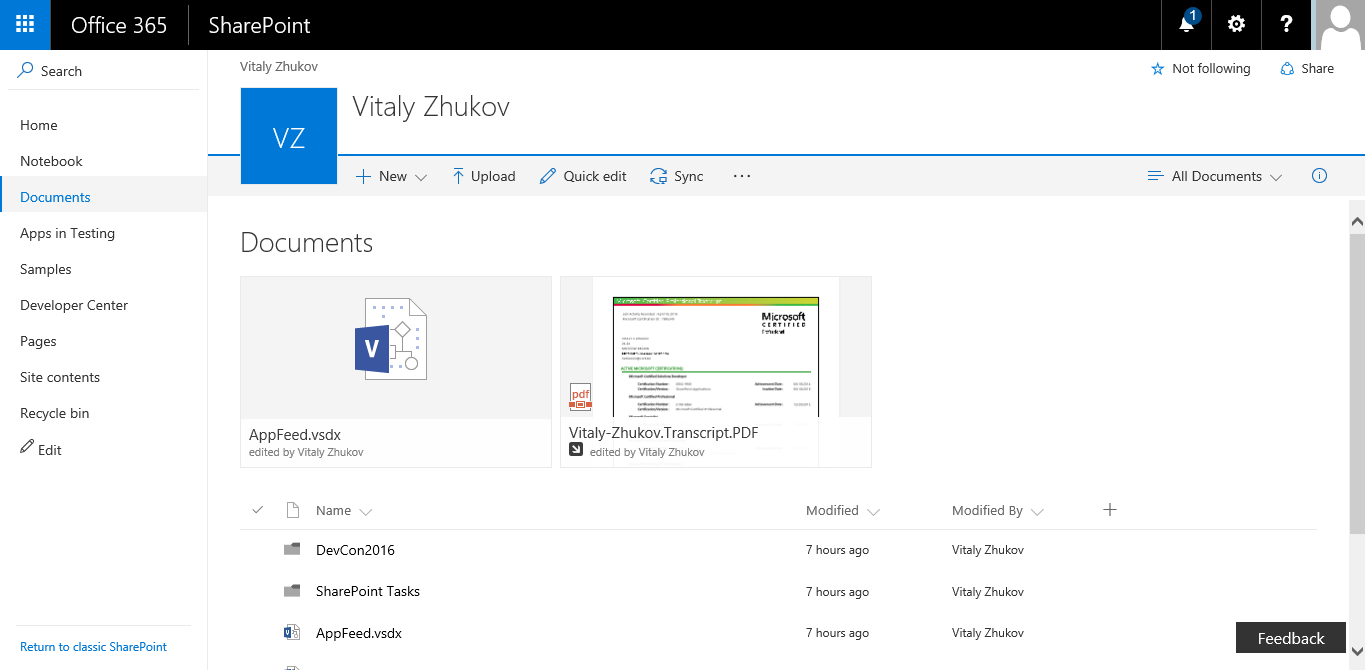Viewport: 1365px width, 670px height.
Task: Click the Share site icon
Action: click(x=1288, y=69)
